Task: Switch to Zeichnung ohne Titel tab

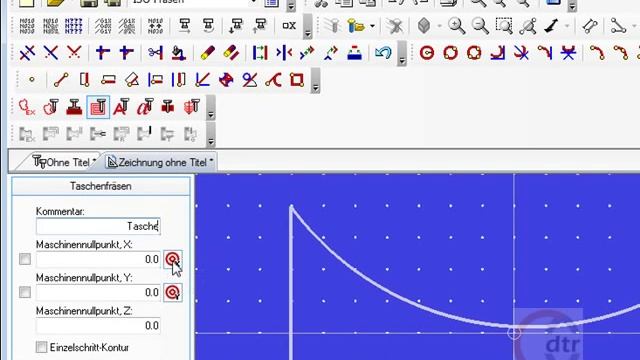Action: click(x=160, y=162)
